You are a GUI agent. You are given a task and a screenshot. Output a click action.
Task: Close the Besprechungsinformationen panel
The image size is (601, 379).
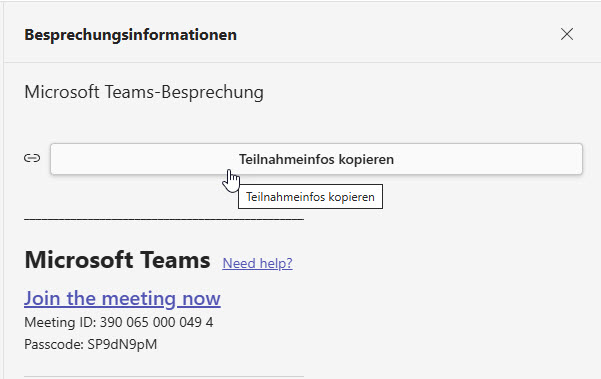(x=567, y=34)
